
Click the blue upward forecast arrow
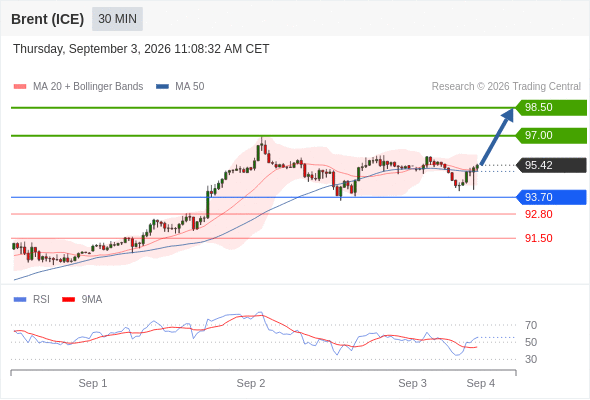pyautogui.click(x=497, y=136)
